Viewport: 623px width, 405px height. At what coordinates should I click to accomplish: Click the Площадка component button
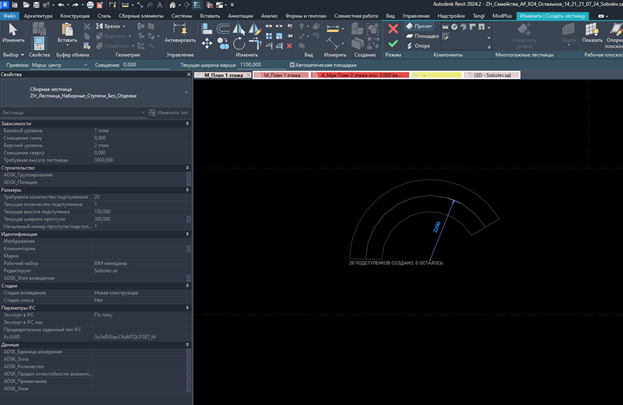click(x=422, y=36)
